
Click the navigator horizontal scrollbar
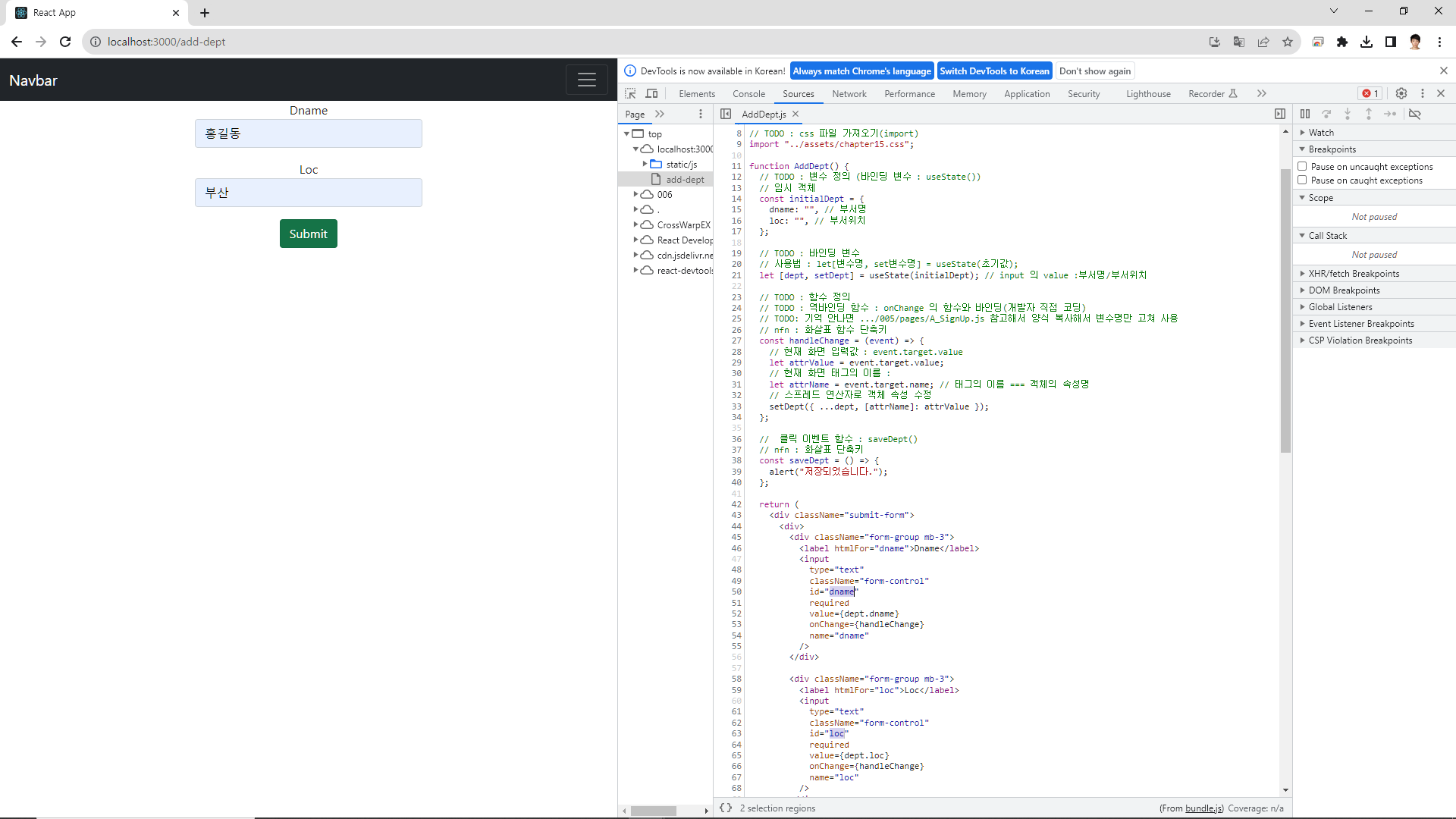653,811
